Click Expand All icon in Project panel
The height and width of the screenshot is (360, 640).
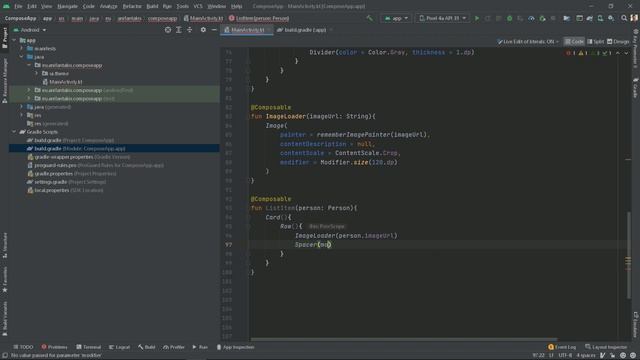pyautogui.click(x=179, y=30)
